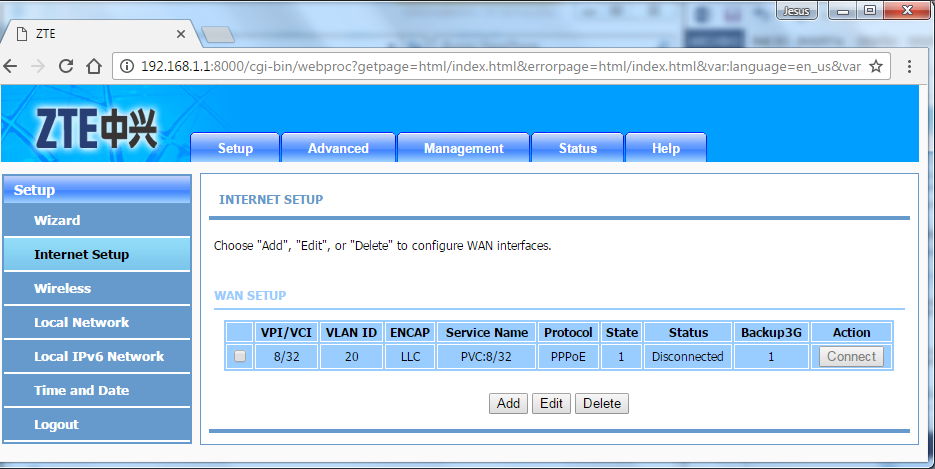Click the VPI/VCI column header

coord(286,333)
